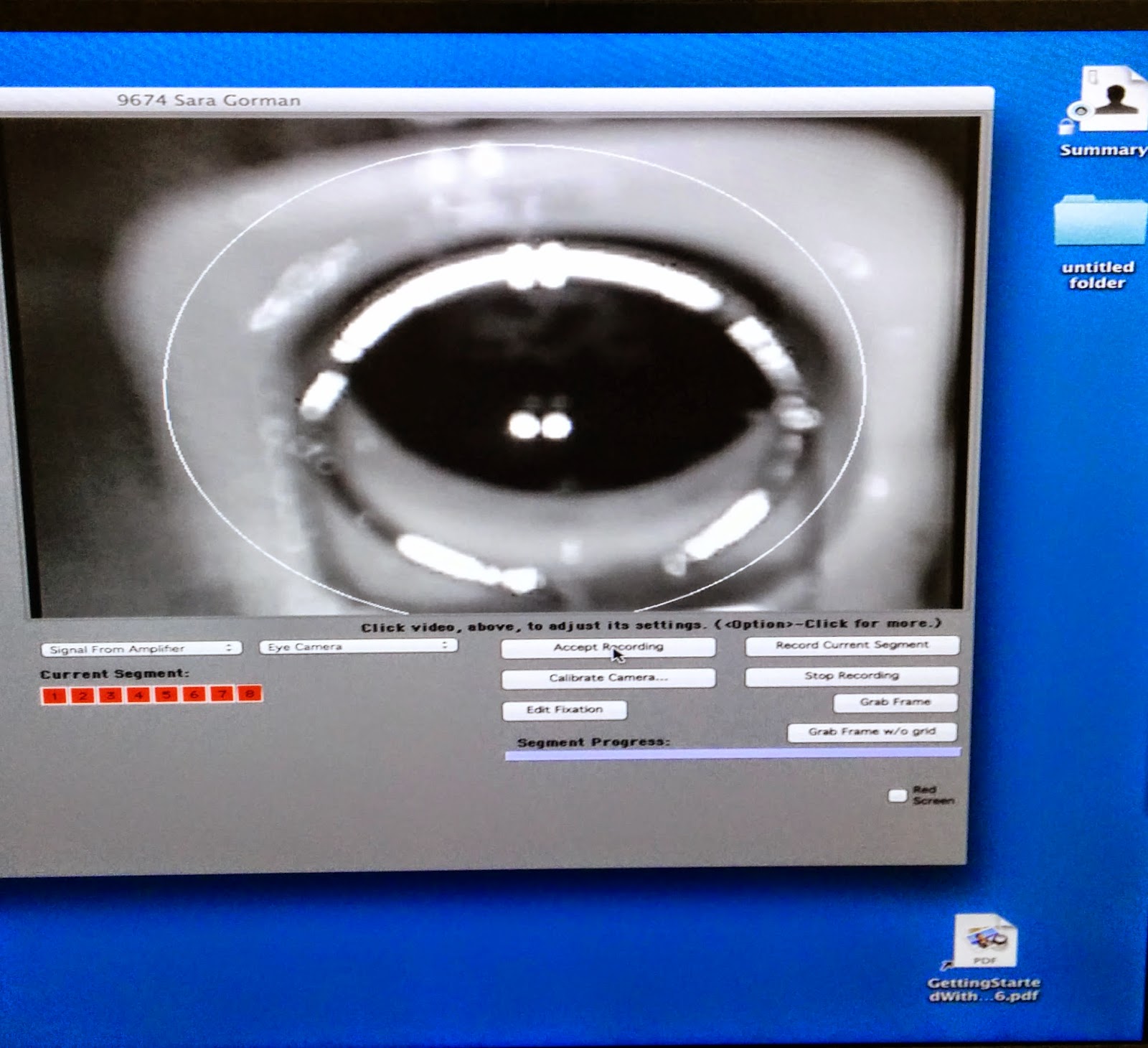Select segment 3 in Current Segment

109,695
